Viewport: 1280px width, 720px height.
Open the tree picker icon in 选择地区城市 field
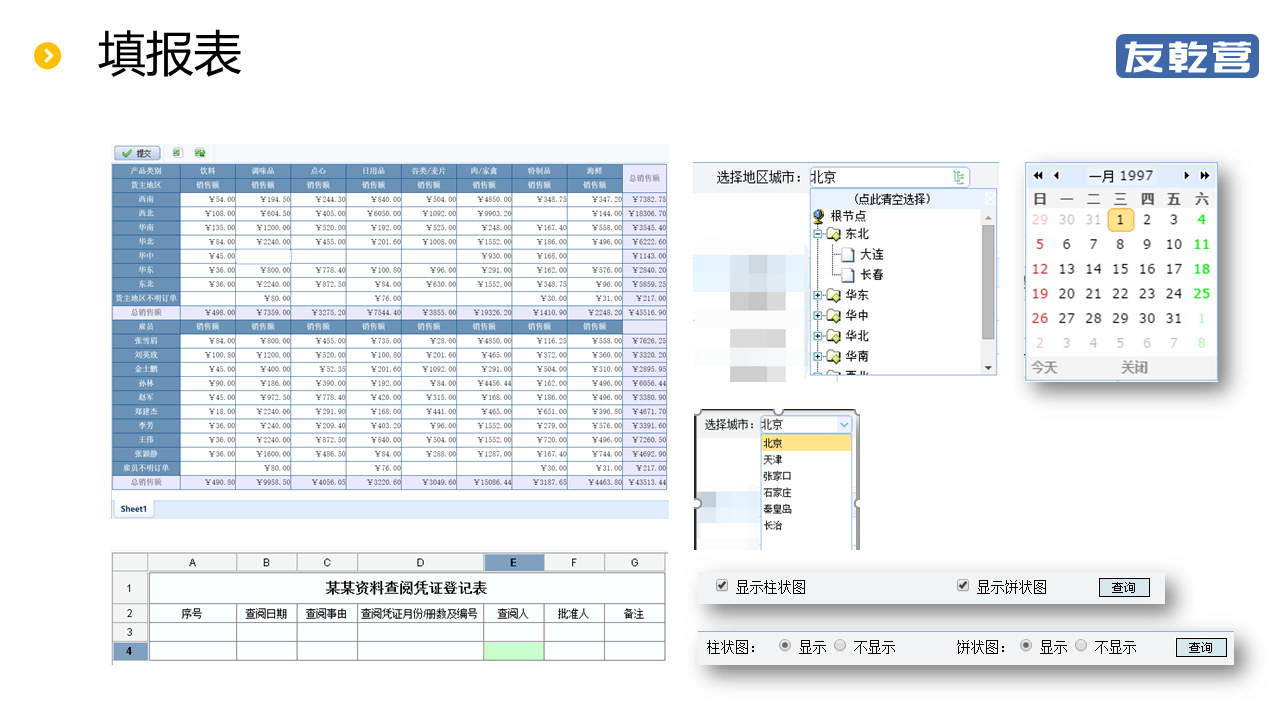pos(960,177)
